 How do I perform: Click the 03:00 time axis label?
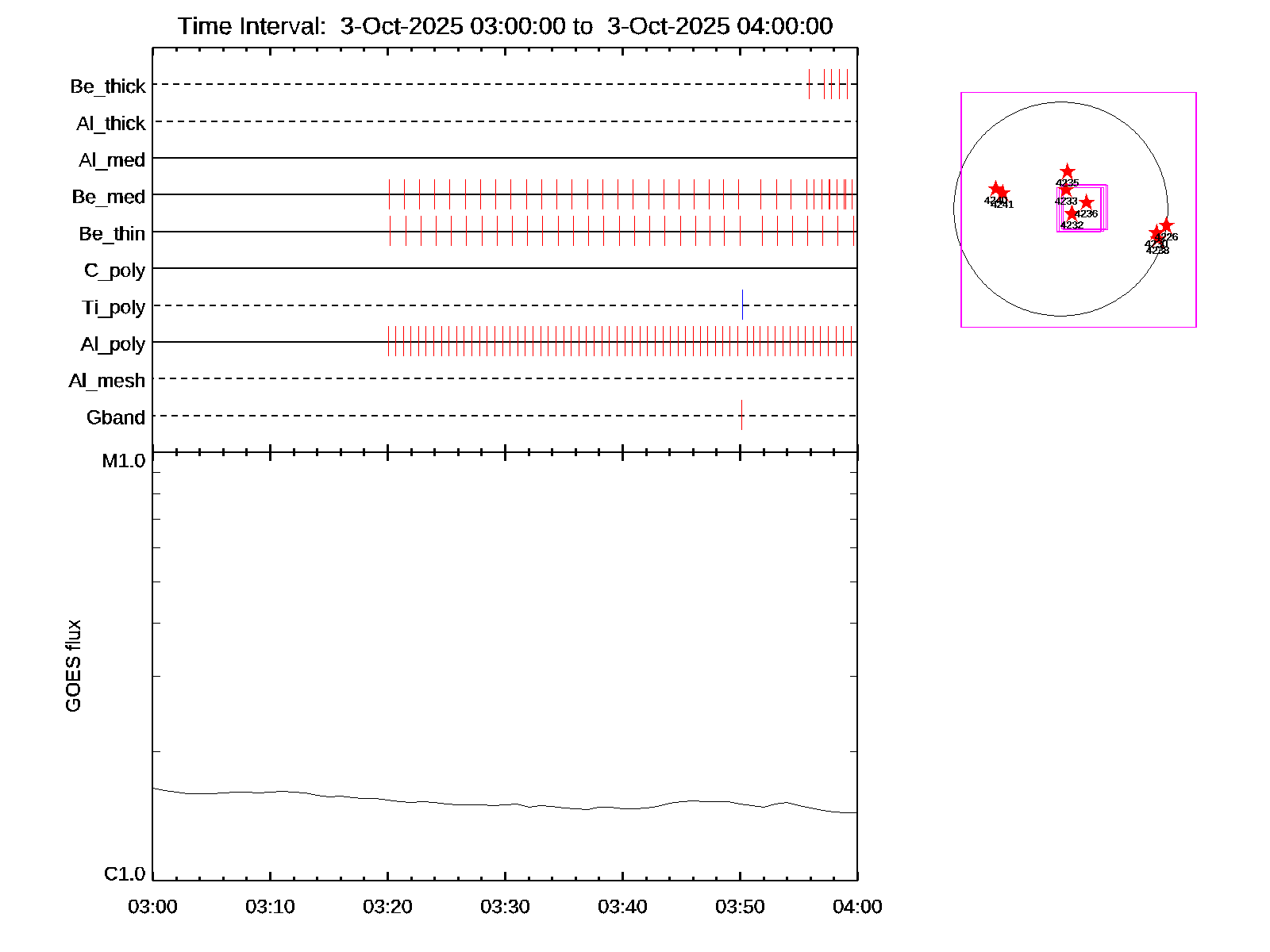(152, 907)
